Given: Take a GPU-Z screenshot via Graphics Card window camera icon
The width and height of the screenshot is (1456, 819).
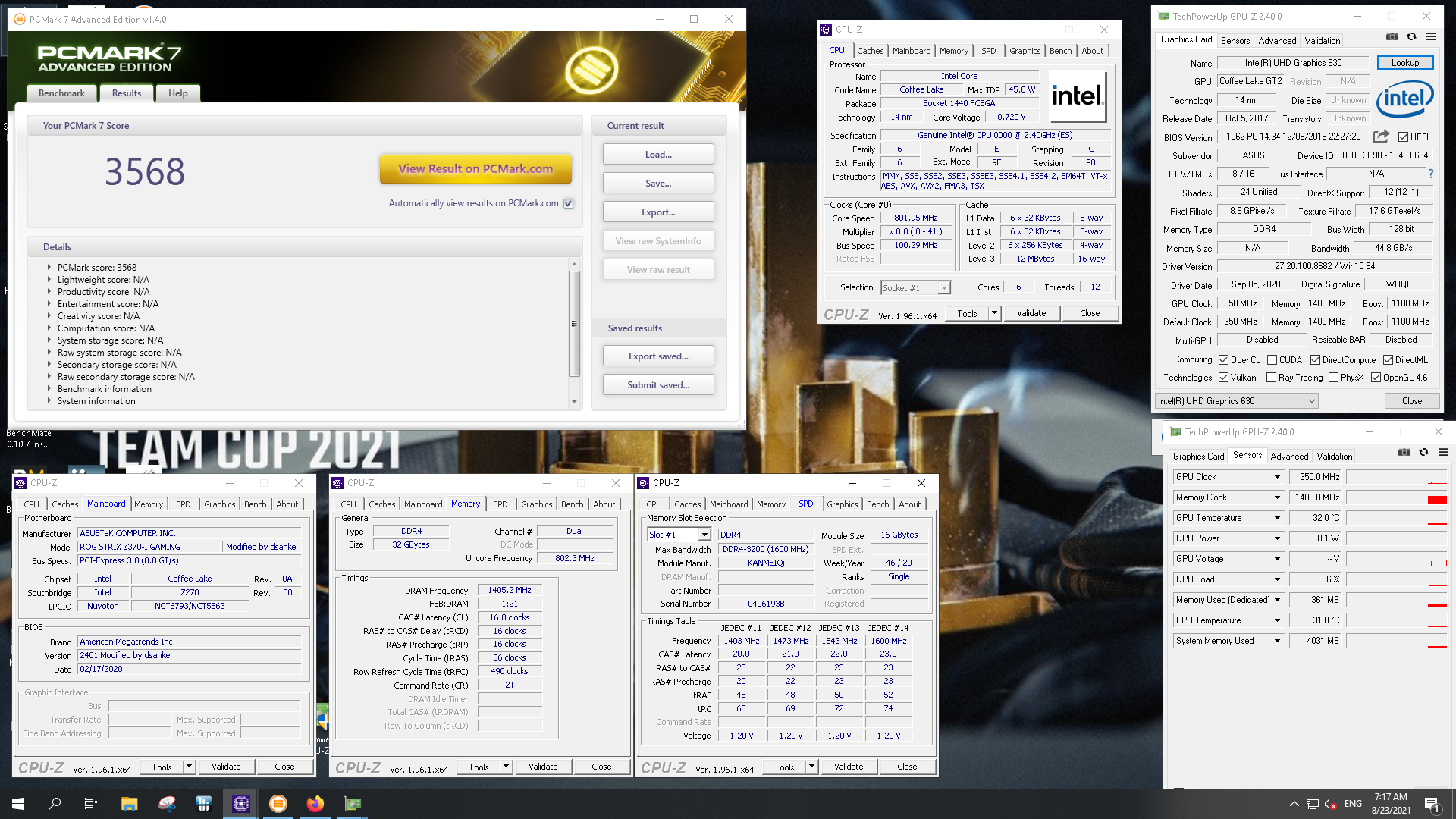Looking at the screenshot, I should pos(1392,36).
